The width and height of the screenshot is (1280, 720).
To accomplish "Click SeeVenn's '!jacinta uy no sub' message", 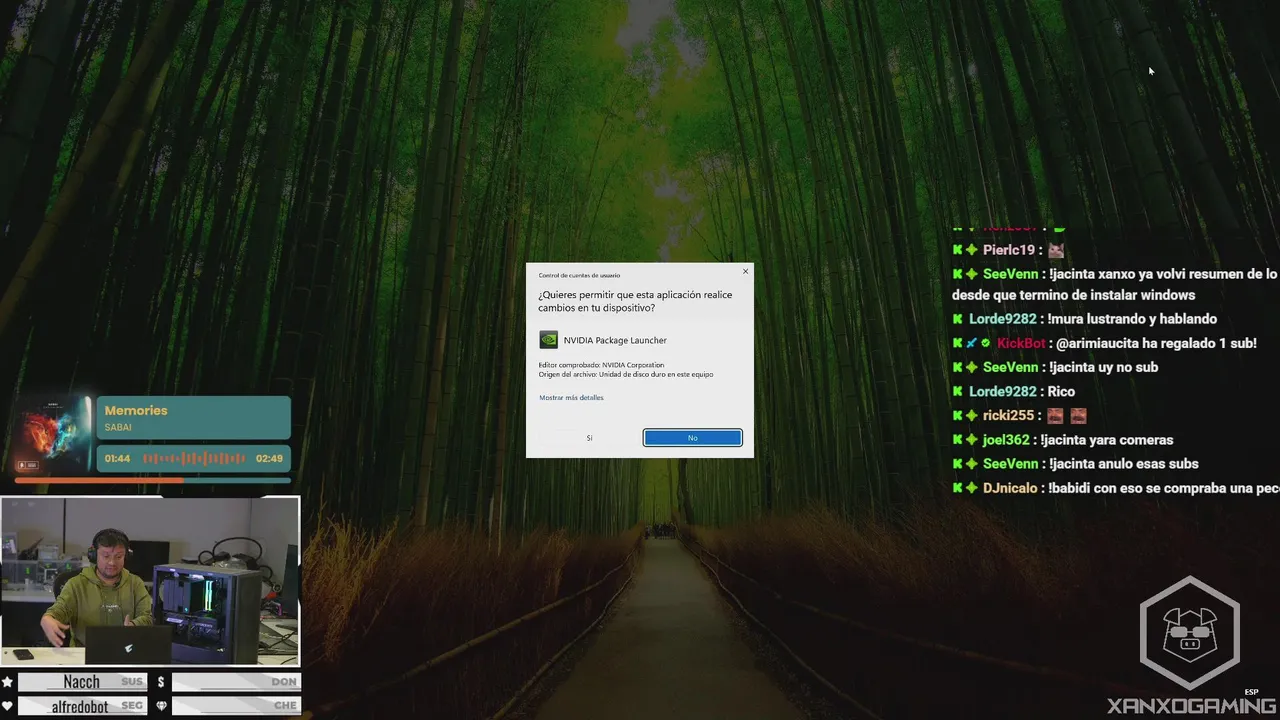I will click(1103, 367).
